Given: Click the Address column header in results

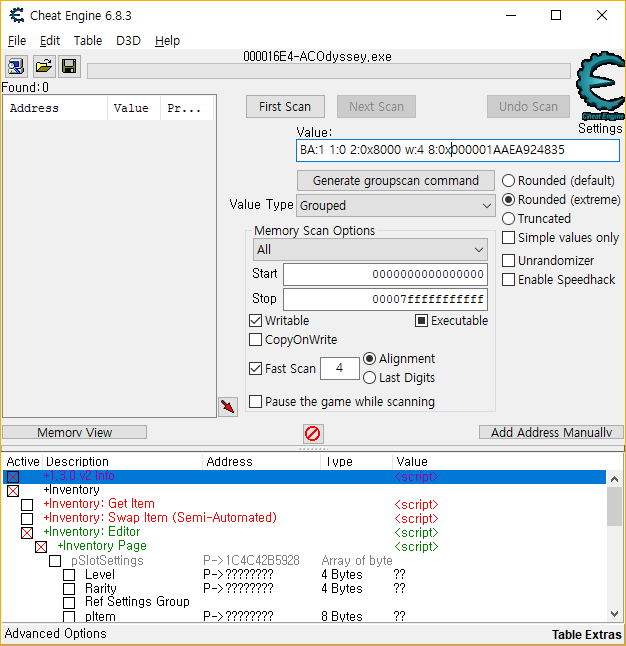Looking at the screenshot, I should (x=55, y=108).
